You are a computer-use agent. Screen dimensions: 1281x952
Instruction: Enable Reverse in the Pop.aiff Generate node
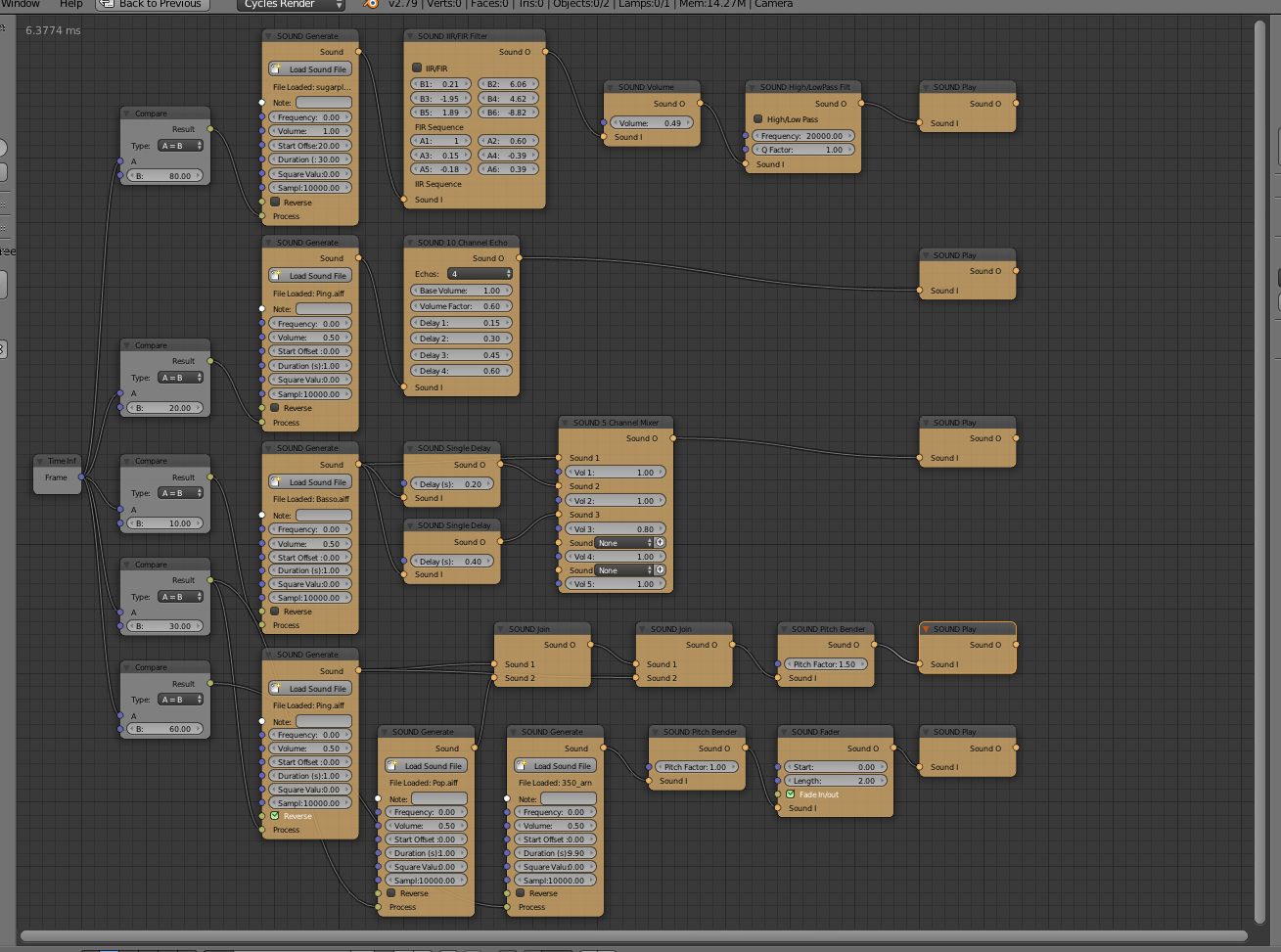391,893
